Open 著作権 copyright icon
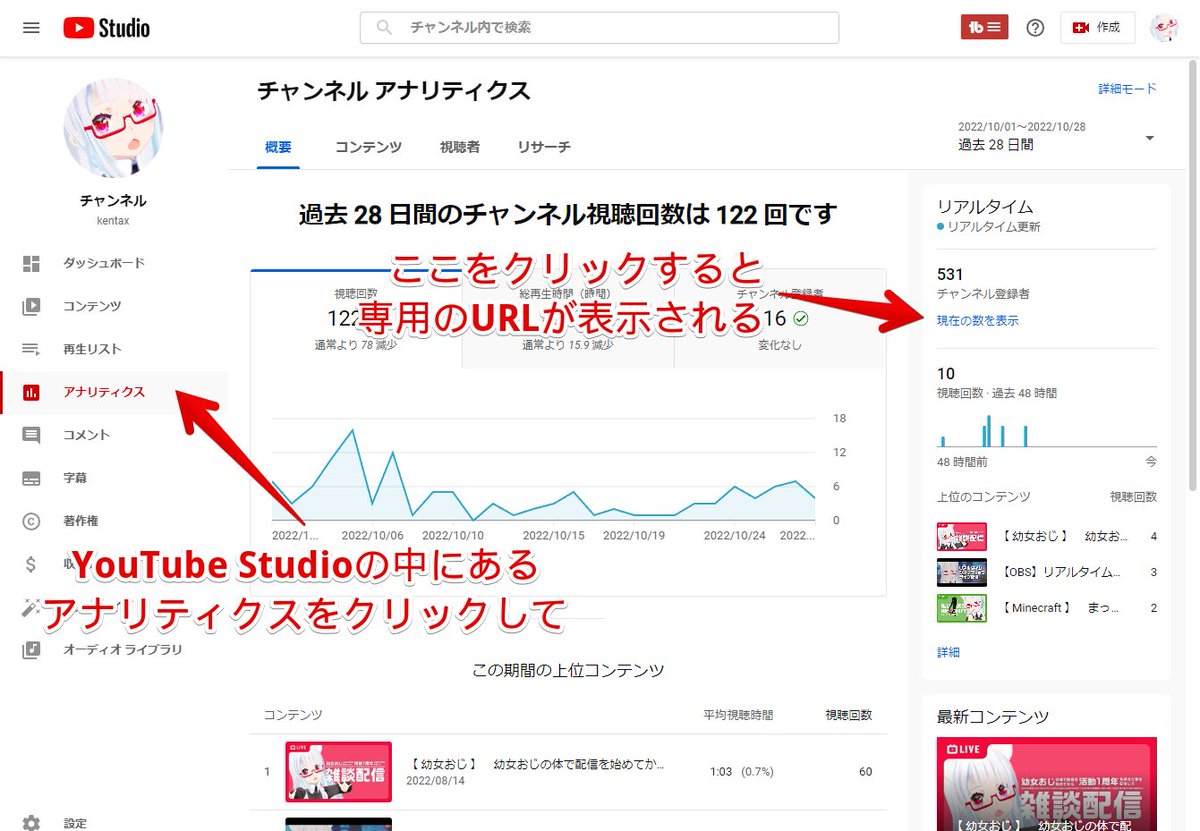 [31, 521]
